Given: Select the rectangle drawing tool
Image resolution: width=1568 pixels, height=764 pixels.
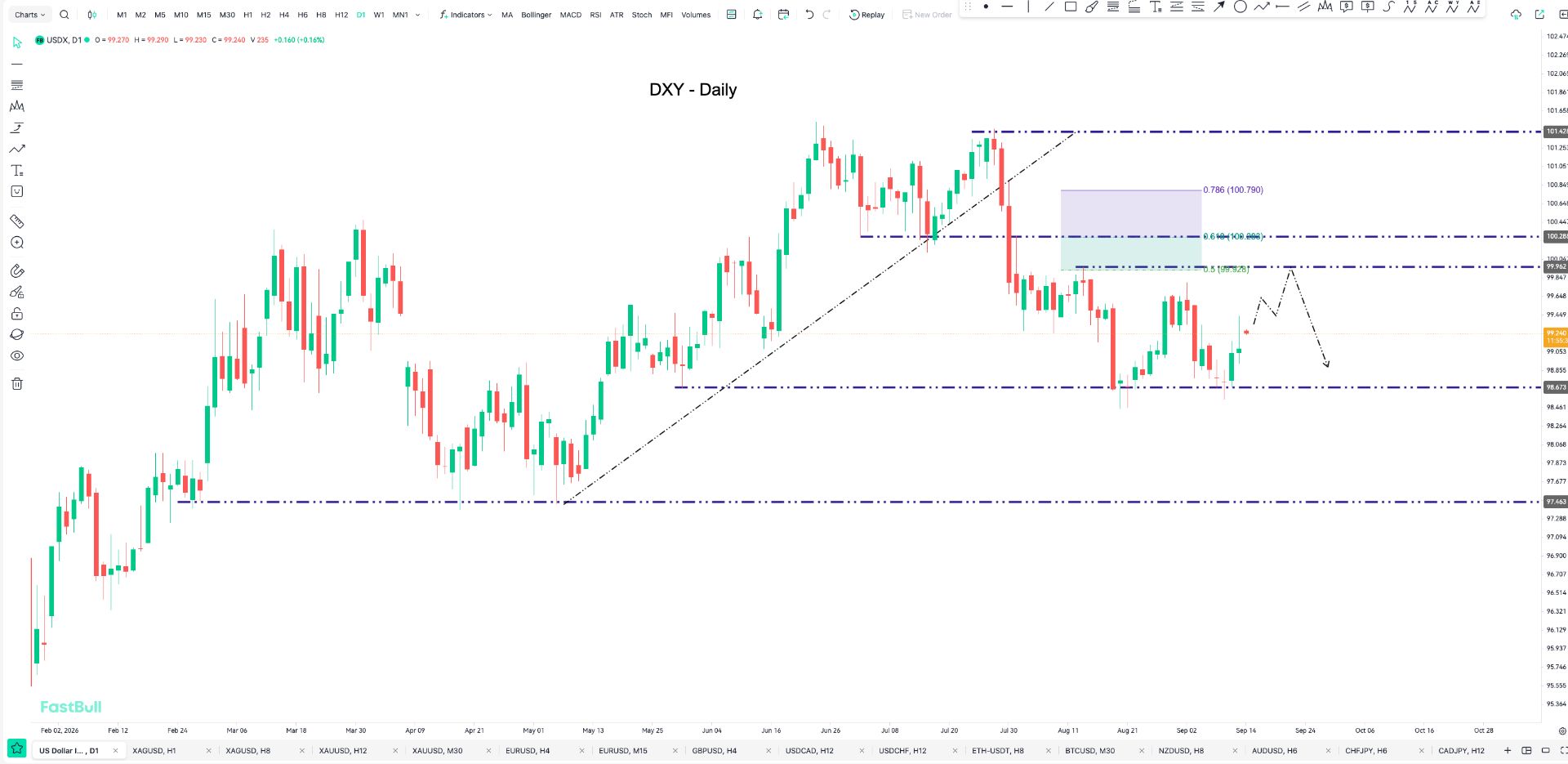Looking at the screenshot, I should click(1070, 7).
